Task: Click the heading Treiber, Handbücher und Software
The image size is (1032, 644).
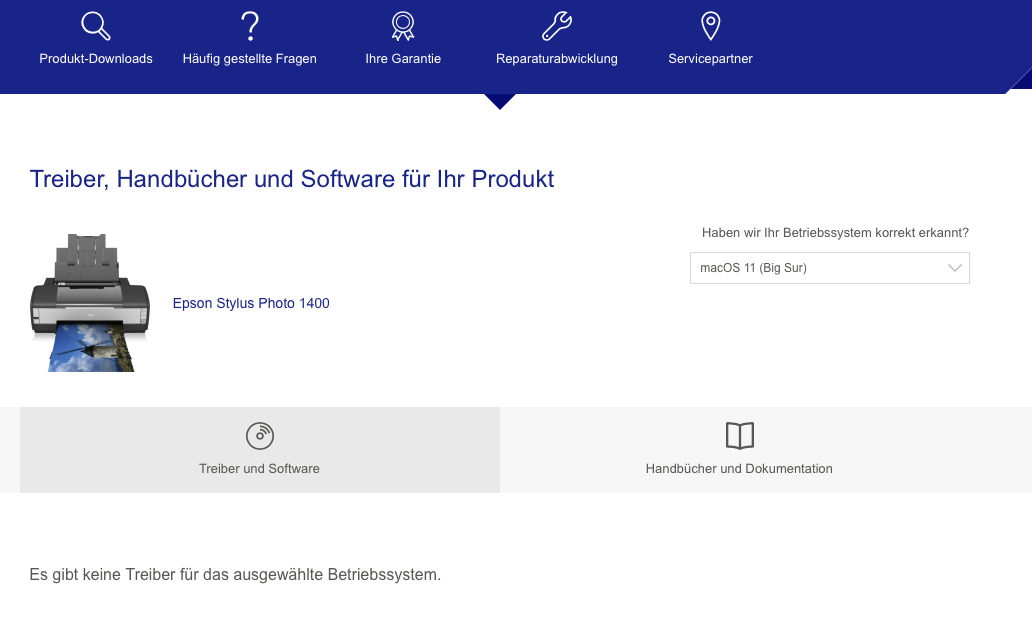Action: tap(292, 179)
